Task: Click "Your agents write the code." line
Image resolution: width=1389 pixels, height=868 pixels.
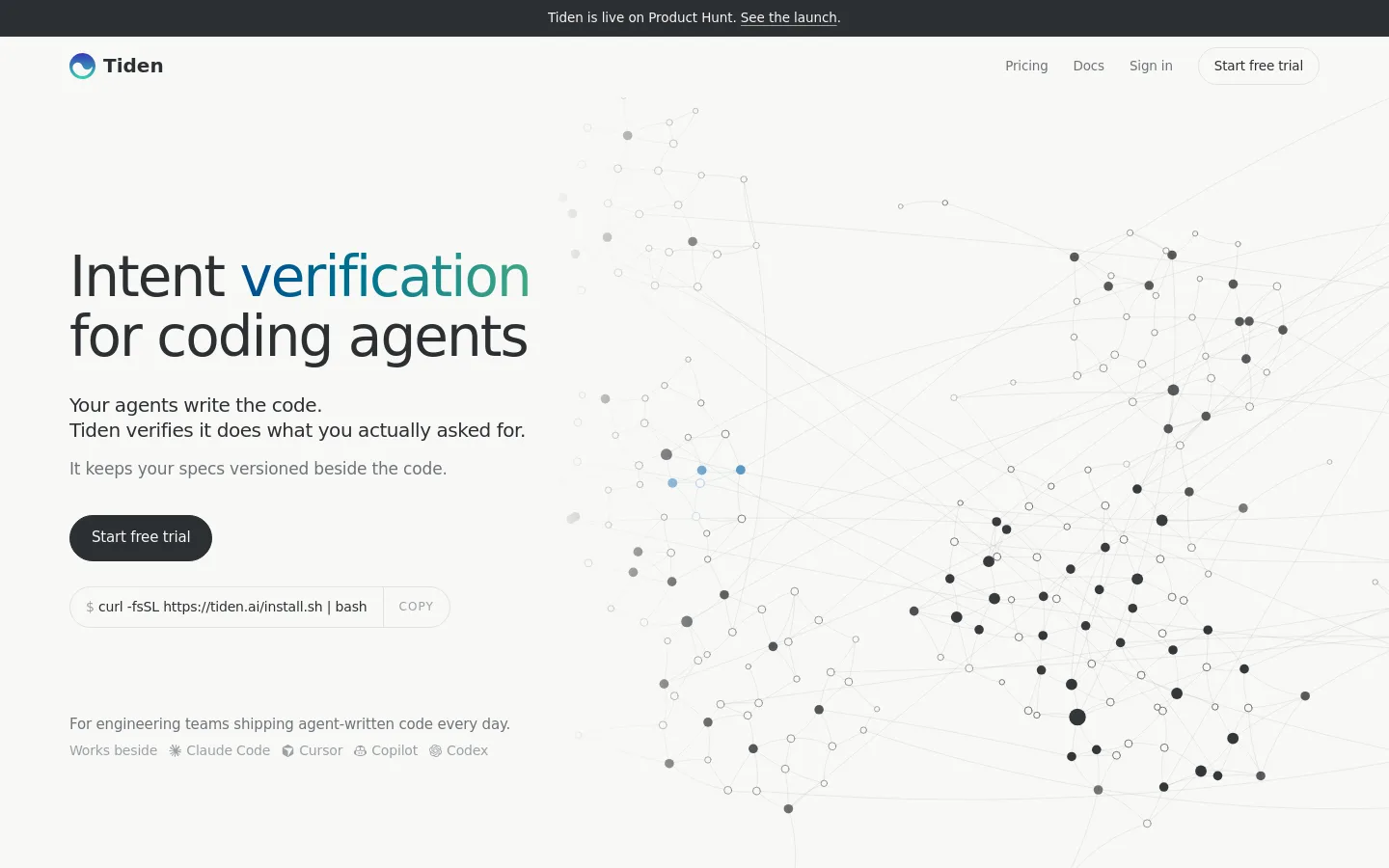Action: tap(196, 405)
